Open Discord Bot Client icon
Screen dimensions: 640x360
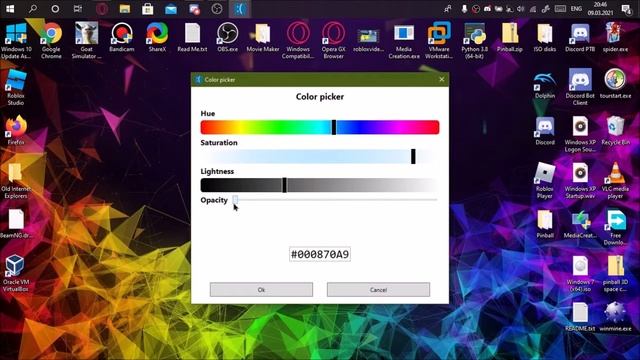point(580,87)
